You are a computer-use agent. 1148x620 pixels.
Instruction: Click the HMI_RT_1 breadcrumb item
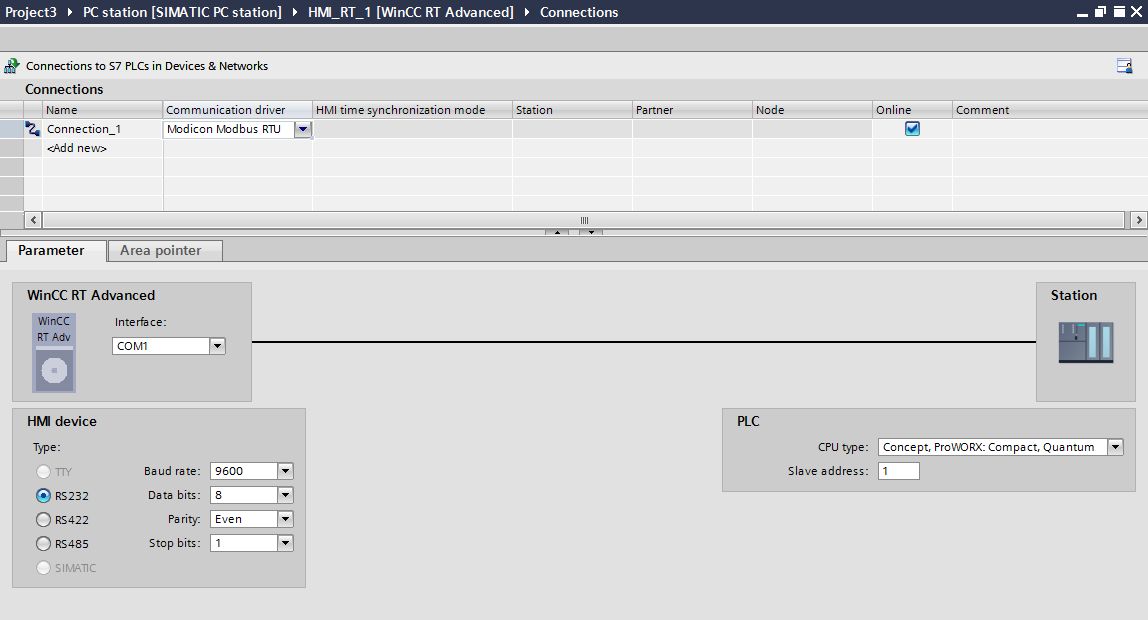pyautogui.click(x=411, y=12)
